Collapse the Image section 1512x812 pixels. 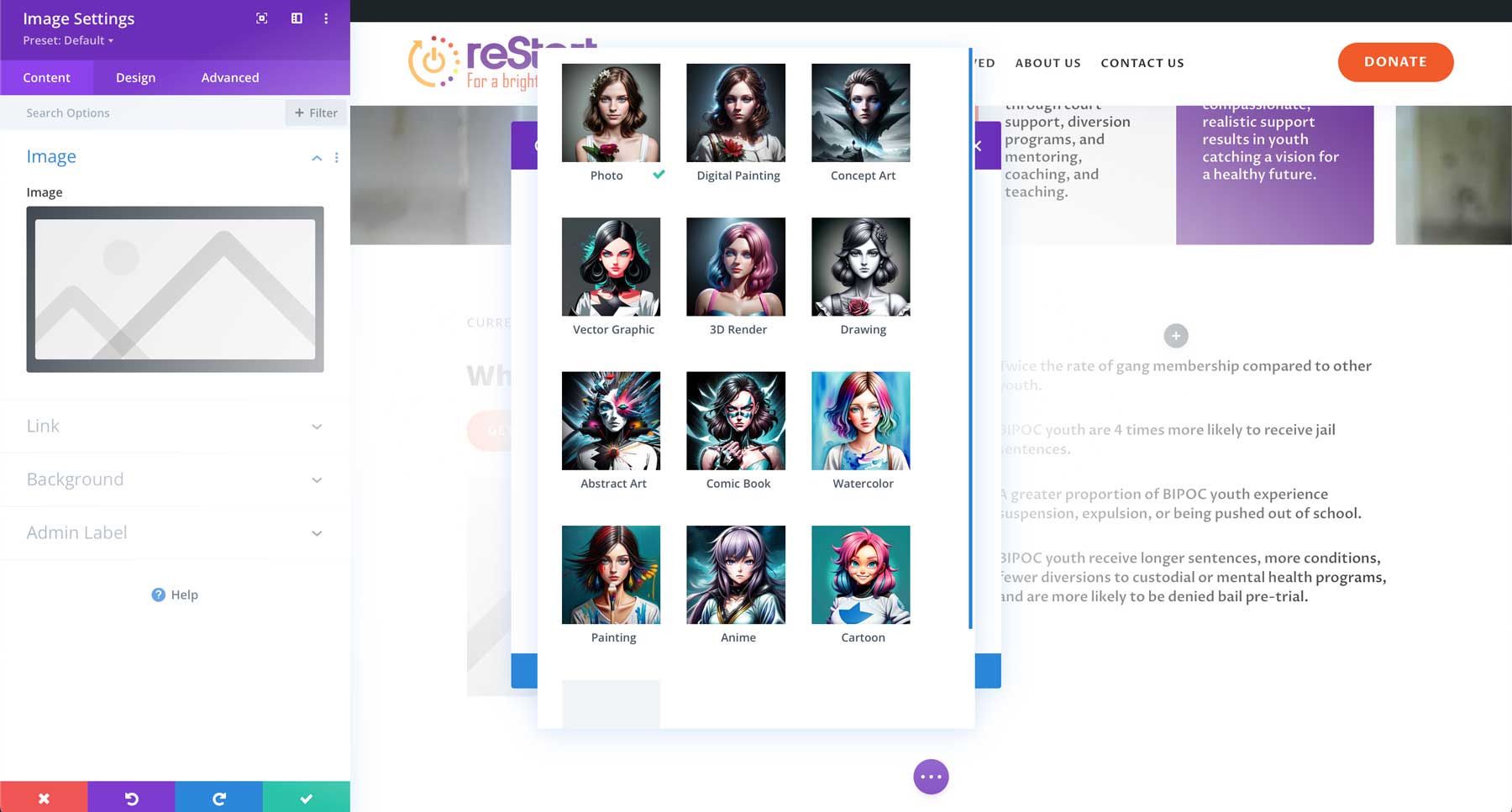click(317, 157)
